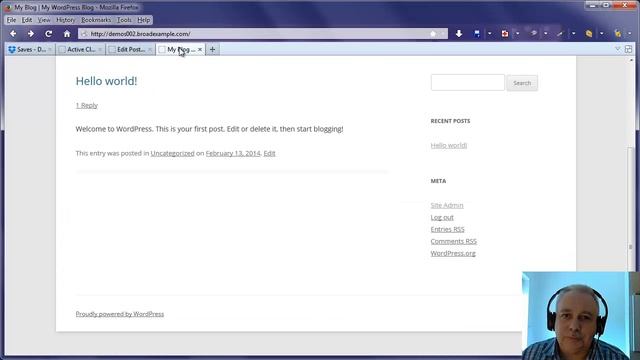640x360 pixels.
Task: Expand dropdown beside the yellow lock icon
Action: tap(630, 34)
